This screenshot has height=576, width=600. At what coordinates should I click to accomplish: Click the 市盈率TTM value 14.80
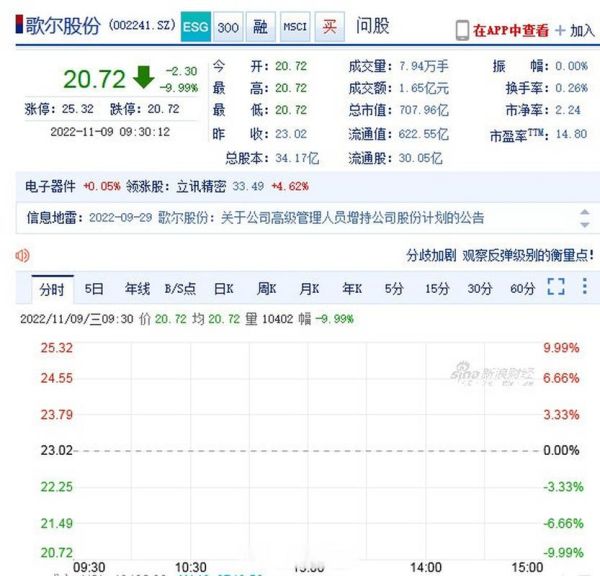coord(571,134)
